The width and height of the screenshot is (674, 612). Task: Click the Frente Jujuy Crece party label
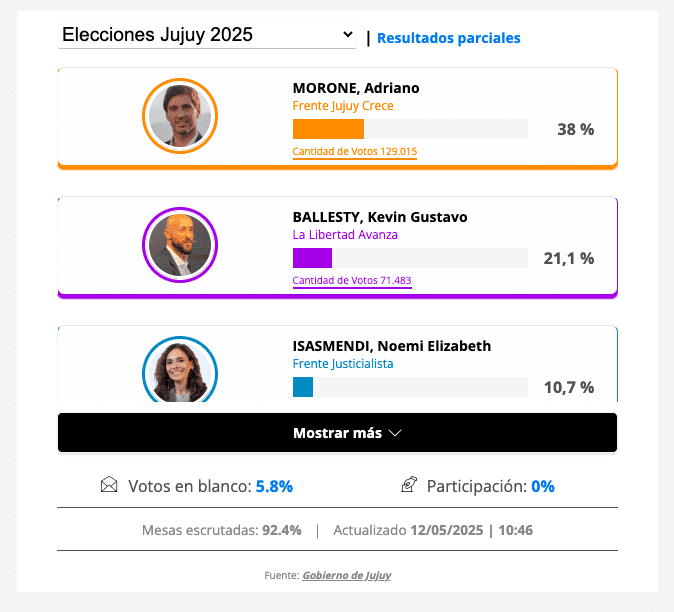(343, 106)
